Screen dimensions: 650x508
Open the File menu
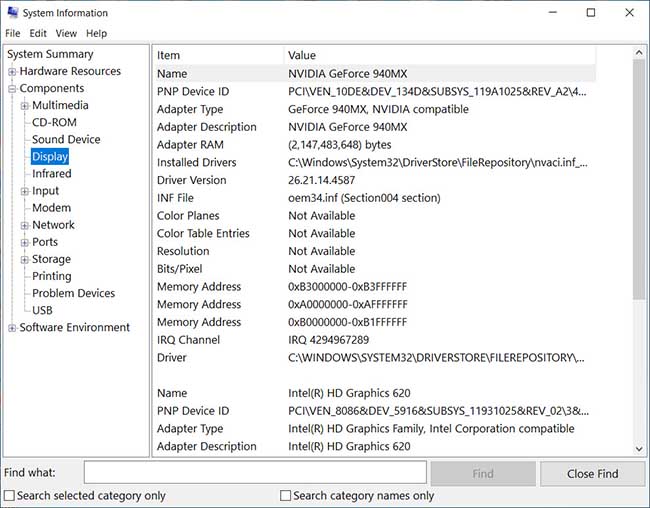[x=12, y=33]
